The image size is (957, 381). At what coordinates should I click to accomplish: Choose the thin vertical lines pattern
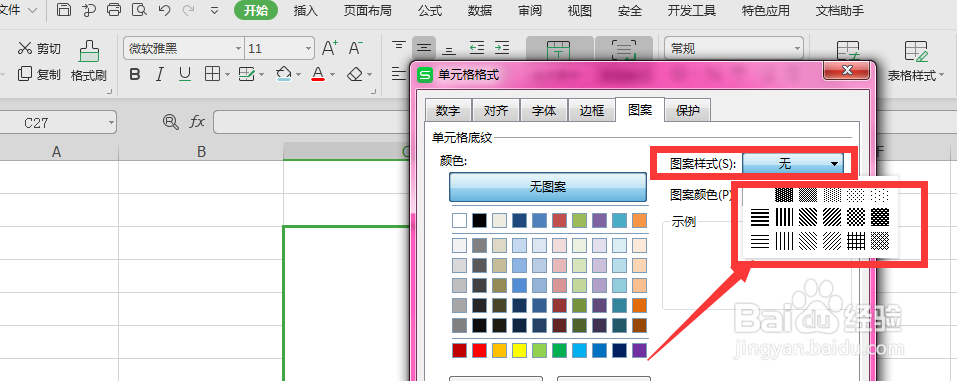point(784,241)
